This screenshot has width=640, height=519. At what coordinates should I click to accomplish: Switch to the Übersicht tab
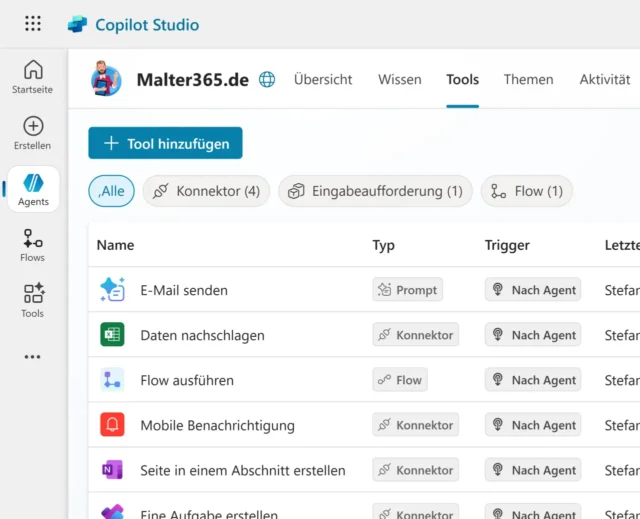[x=323, y=80]
